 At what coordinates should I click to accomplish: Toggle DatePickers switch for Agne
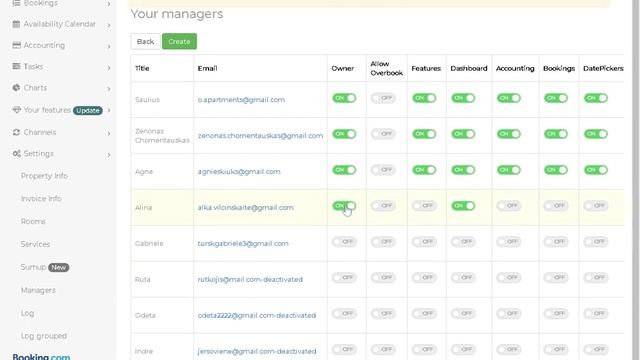pos(596,170)
